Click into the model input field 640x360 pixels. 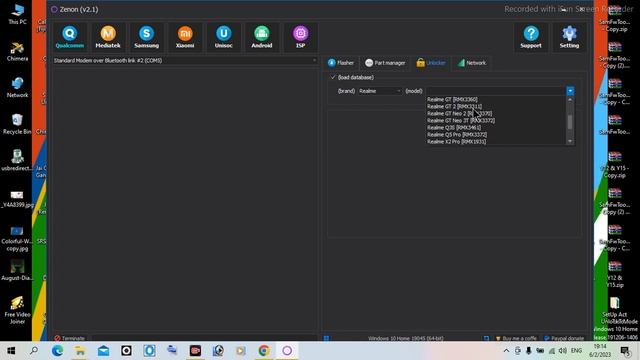(x=496, y=91)
